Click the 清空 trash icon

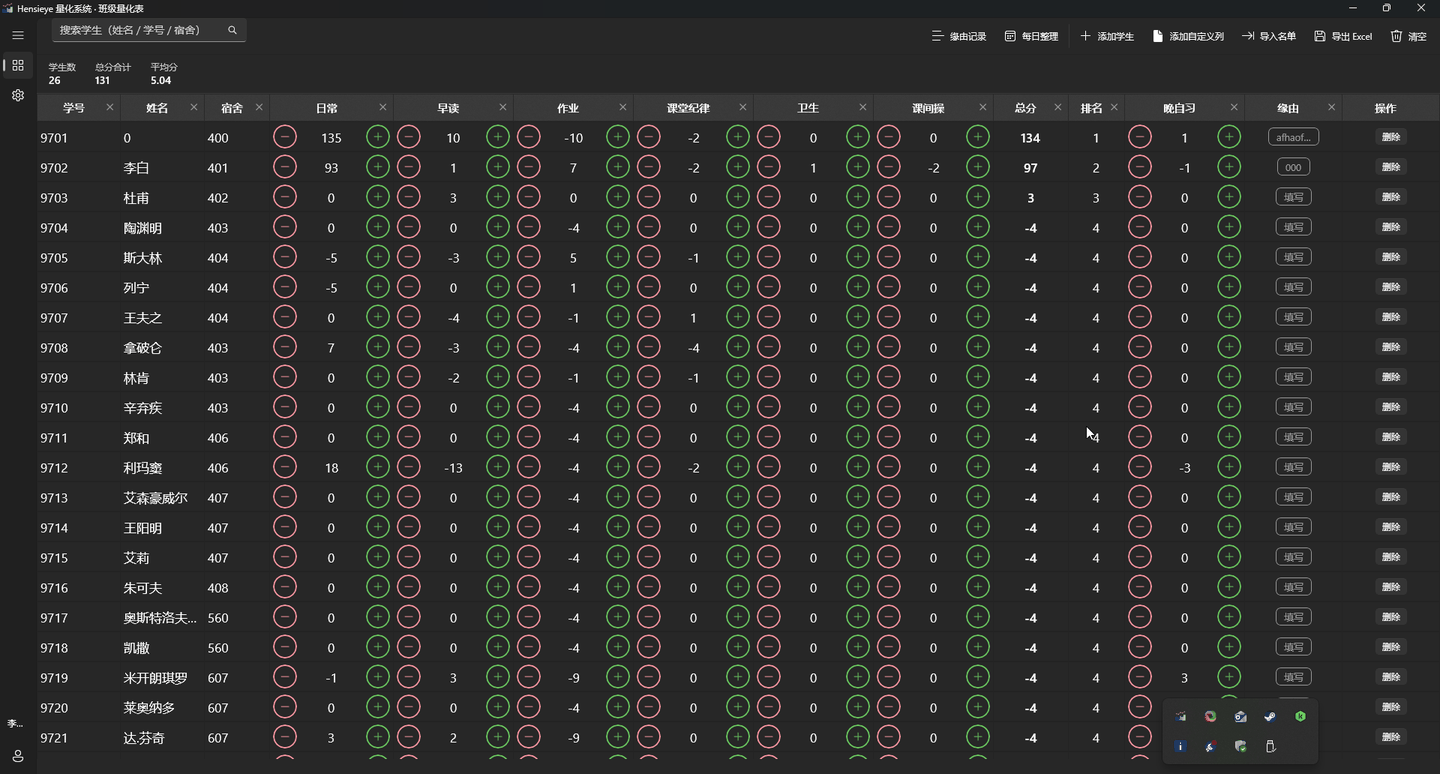point(1409,36)
